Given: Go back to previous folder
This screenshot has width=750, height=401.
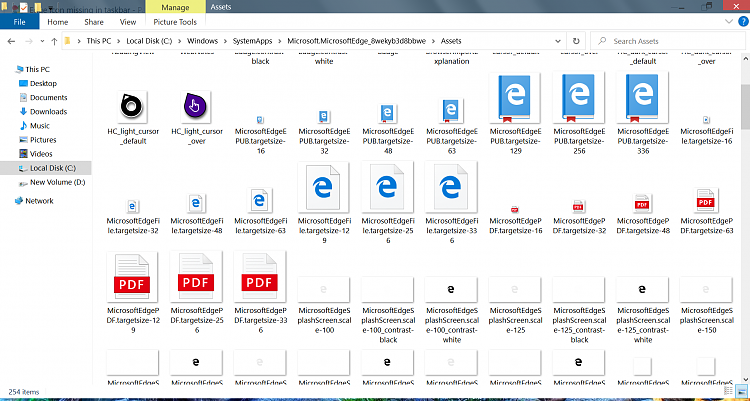Looking at the screenshot, I should [x=11, y=41].
